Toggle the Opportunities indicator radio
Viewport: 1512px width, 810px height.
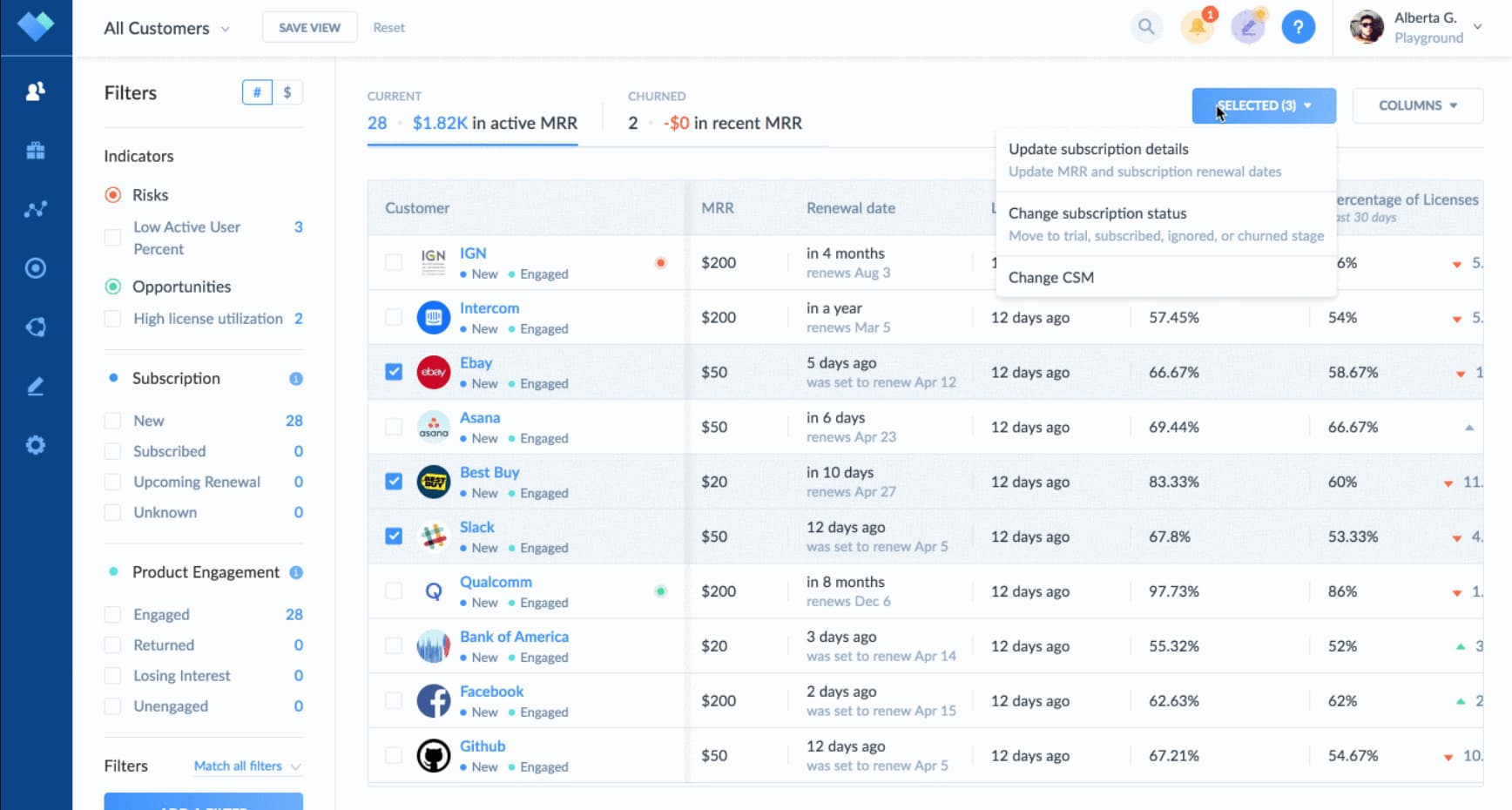point(113,287)
